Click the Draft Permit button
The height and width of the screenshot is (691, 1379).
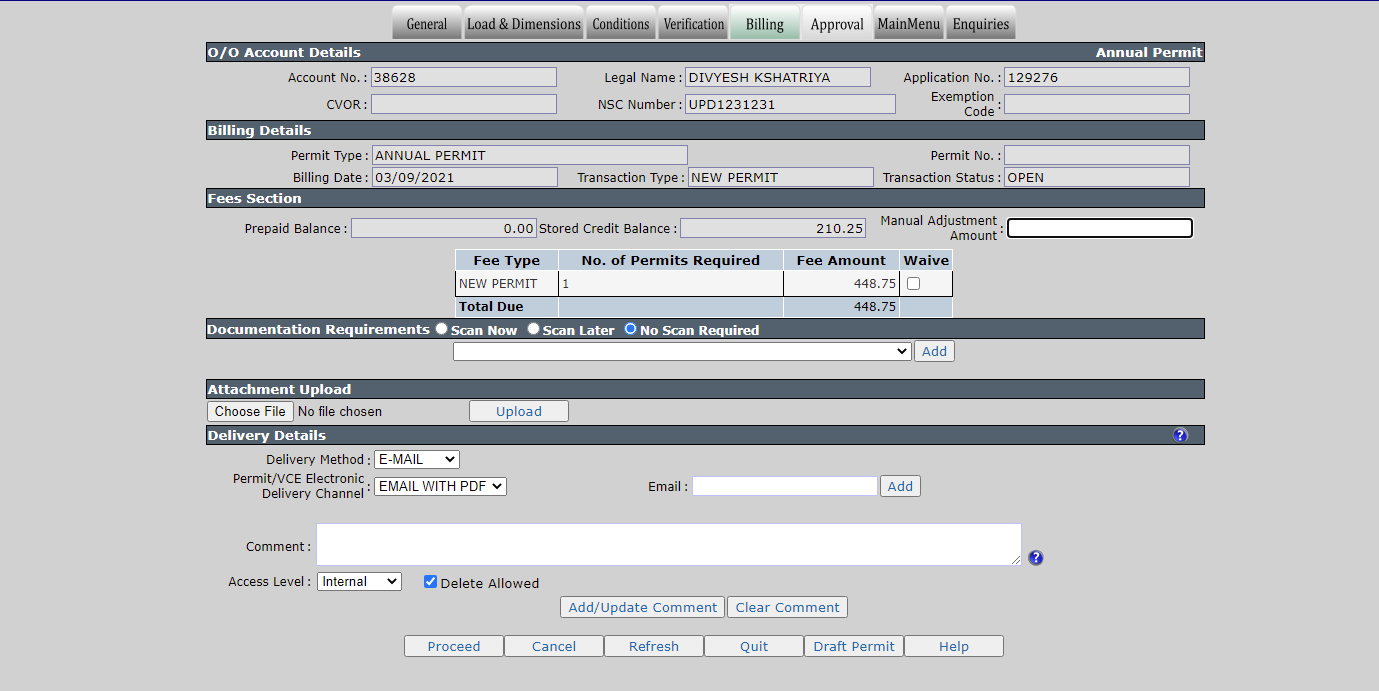click(854, 646)
